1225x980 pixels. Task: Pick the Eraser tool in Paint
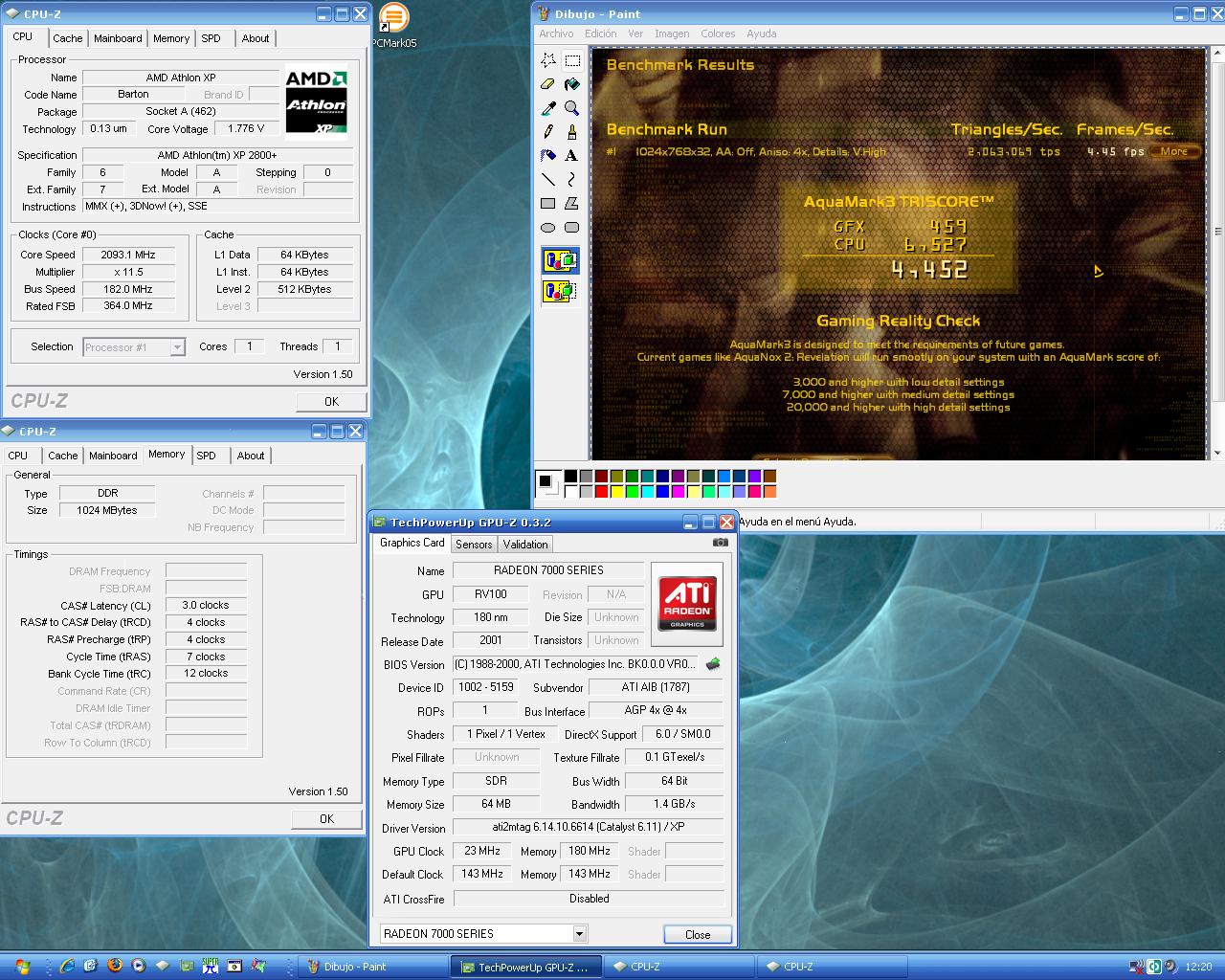[548, 84]
